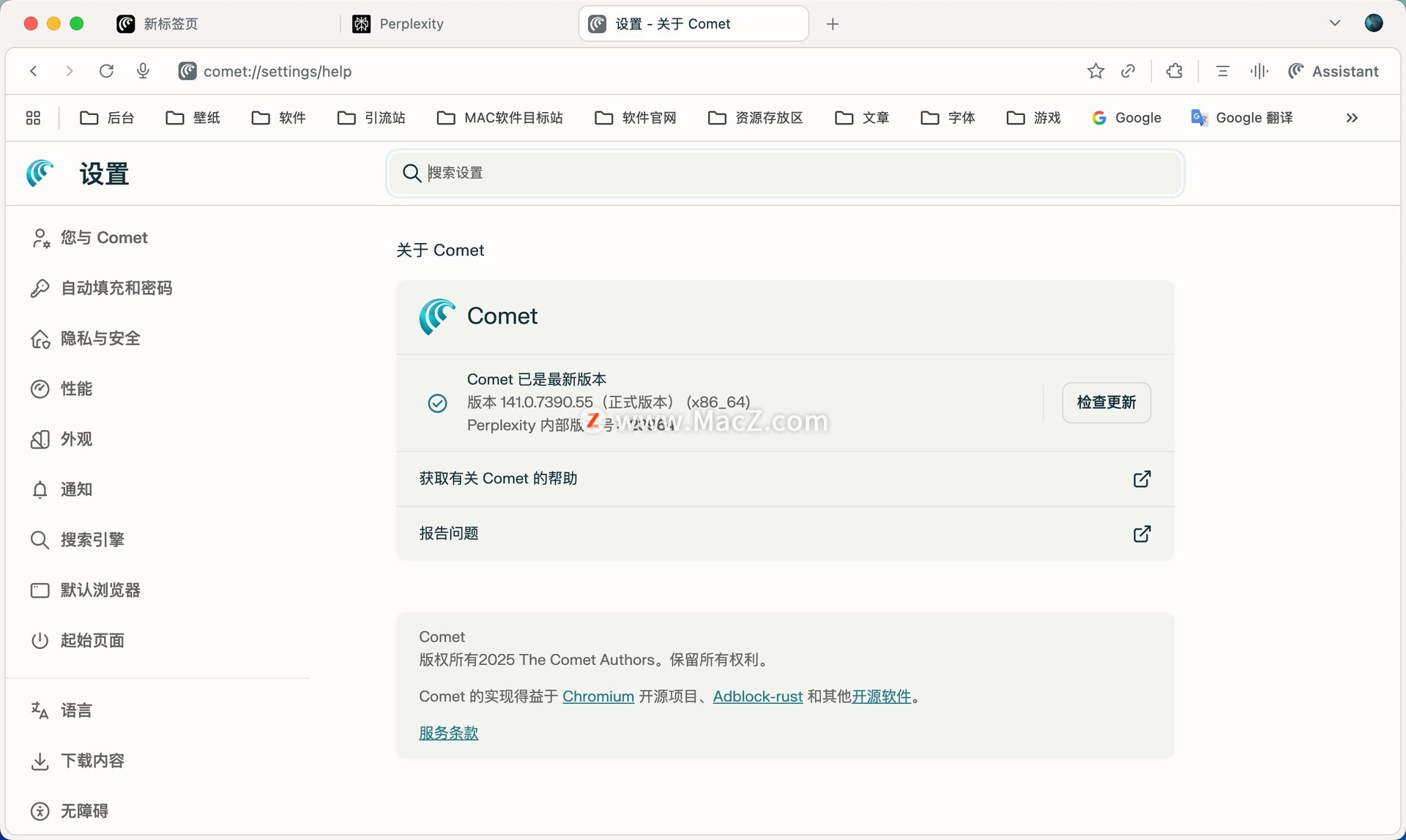Open the Chromium link
The image size is (1406, 840).
[598, 696]
